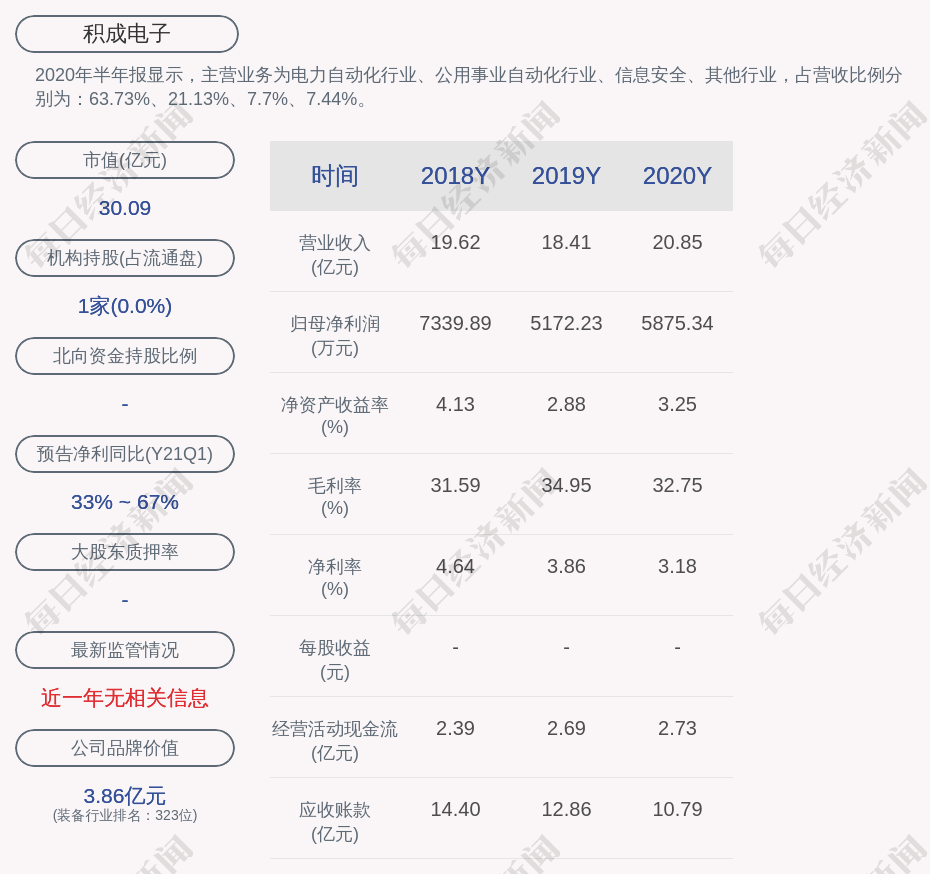
Task: Click the 预告净利同比(Y21Q1) pill
Action: point(125,454)
